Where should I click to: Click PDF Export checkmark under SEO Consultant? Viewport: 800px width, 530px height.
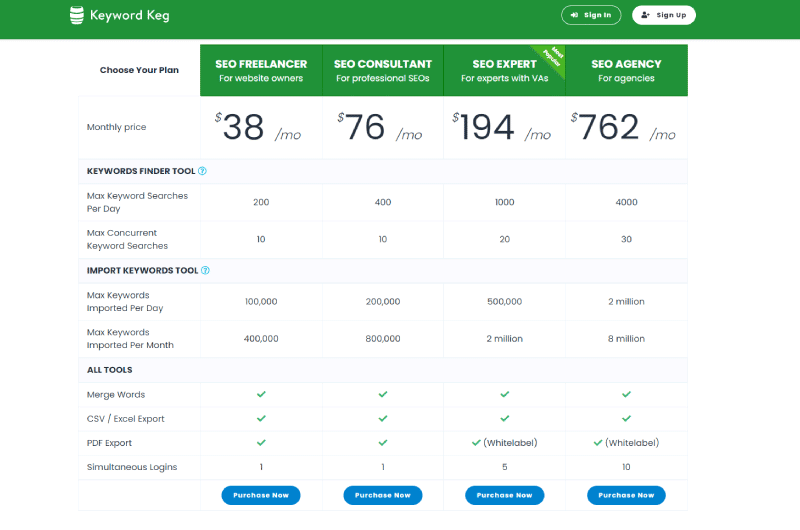(x=383, y=443)
